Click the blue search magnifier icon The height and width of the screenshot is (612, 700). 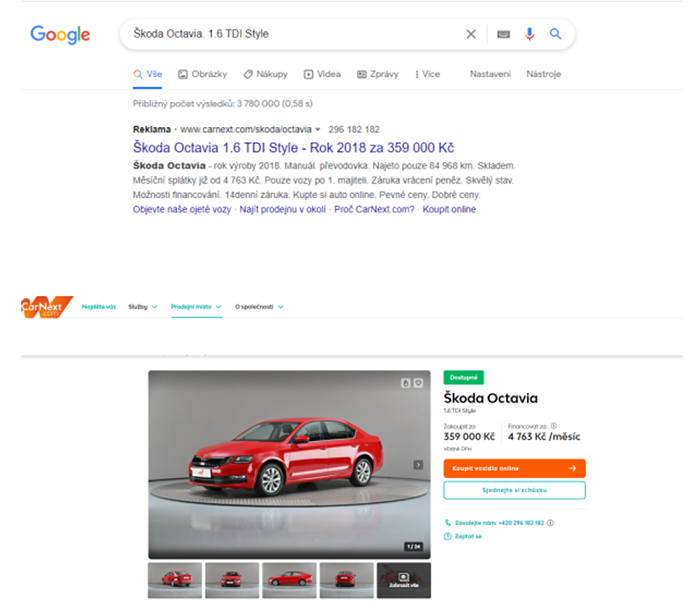coord(556,34)
